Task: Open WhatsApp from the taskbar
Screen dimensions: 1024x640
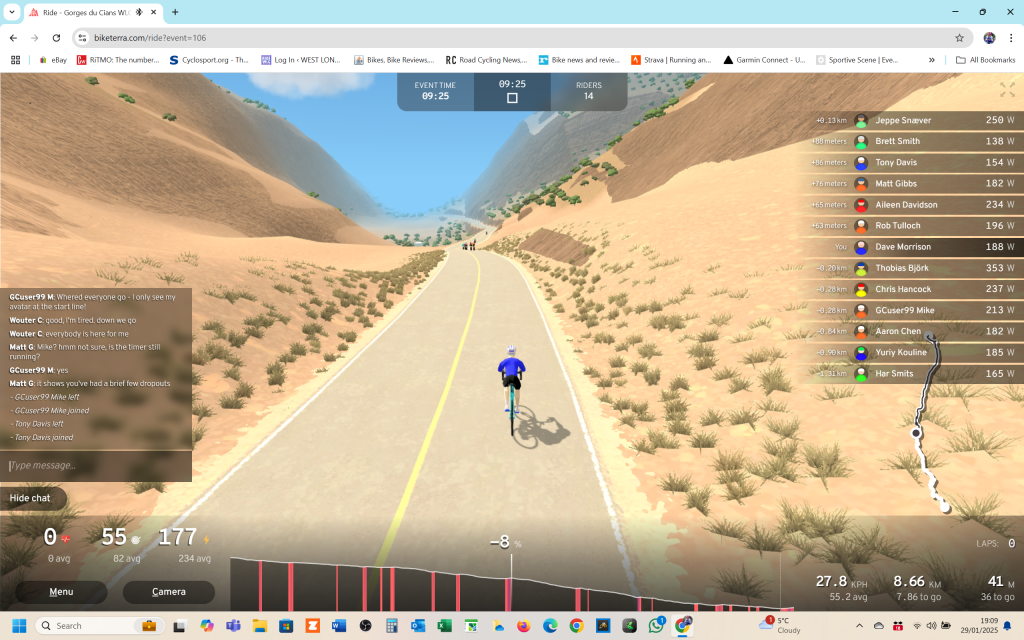Action: click(656, 625)
